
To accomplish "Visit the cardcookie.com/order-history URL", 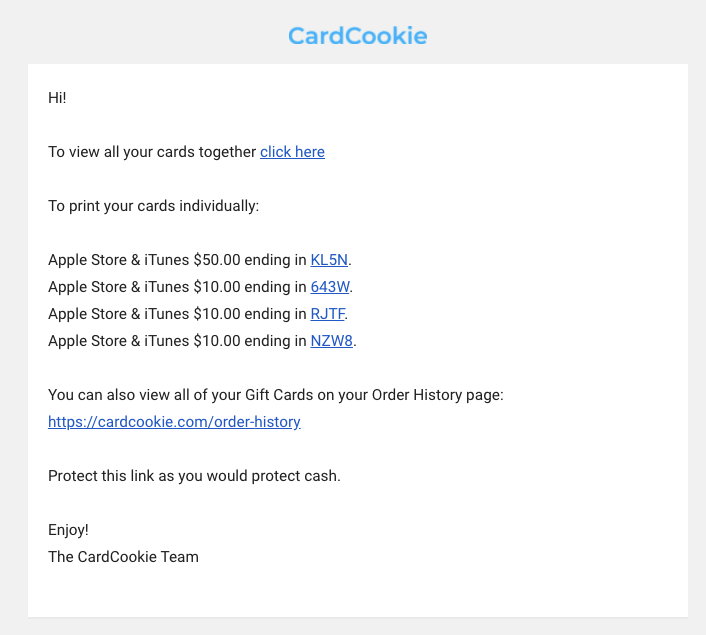I will (x=174, y=422).
